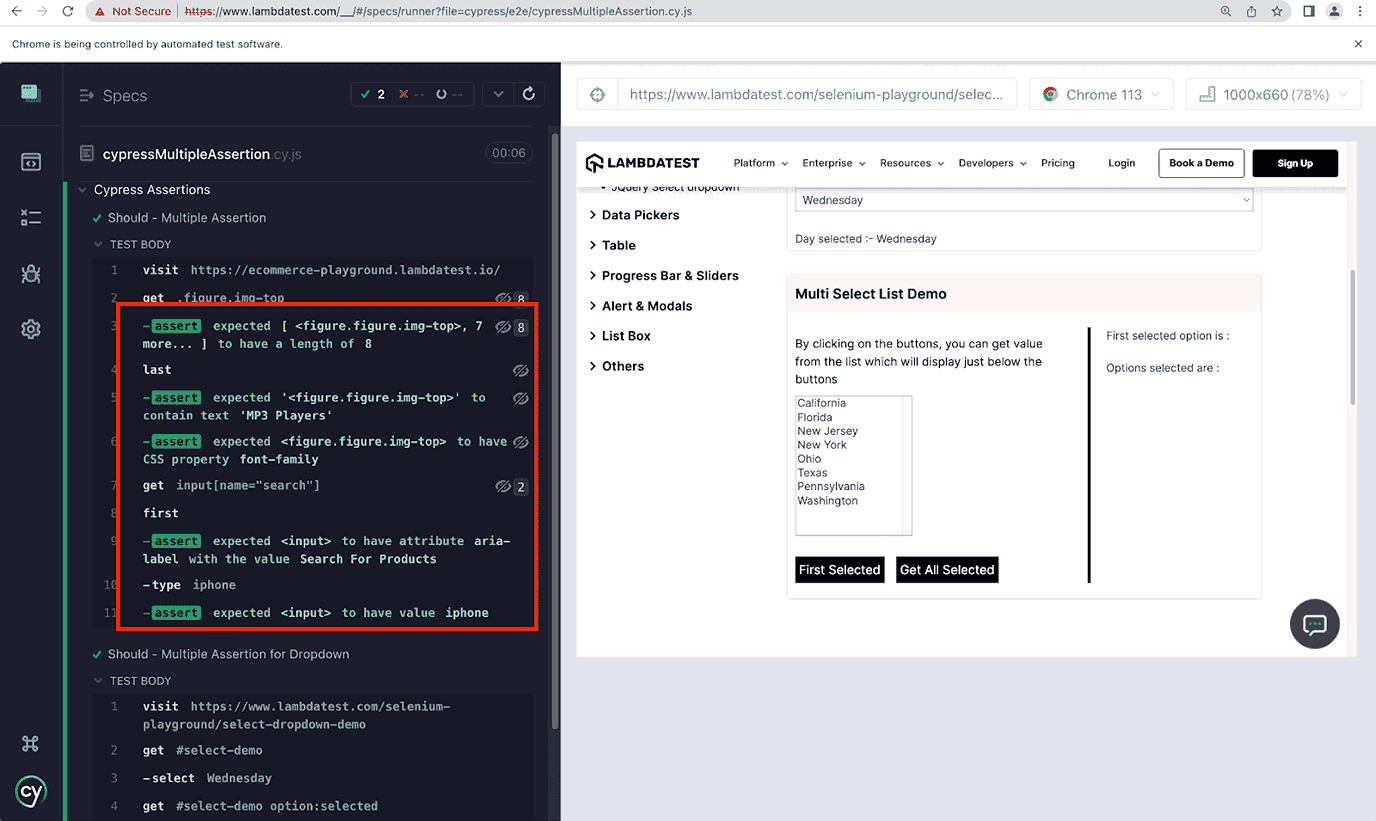Open the Debug panel using the bug icon
Image resolution: width=1376 pixels, height=821 pixels.
coord(31,273)
